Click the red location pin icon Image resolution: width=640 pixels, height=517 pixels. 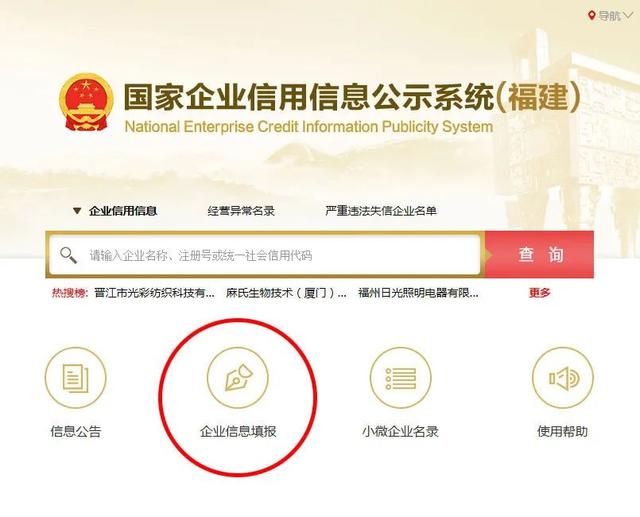591,16
